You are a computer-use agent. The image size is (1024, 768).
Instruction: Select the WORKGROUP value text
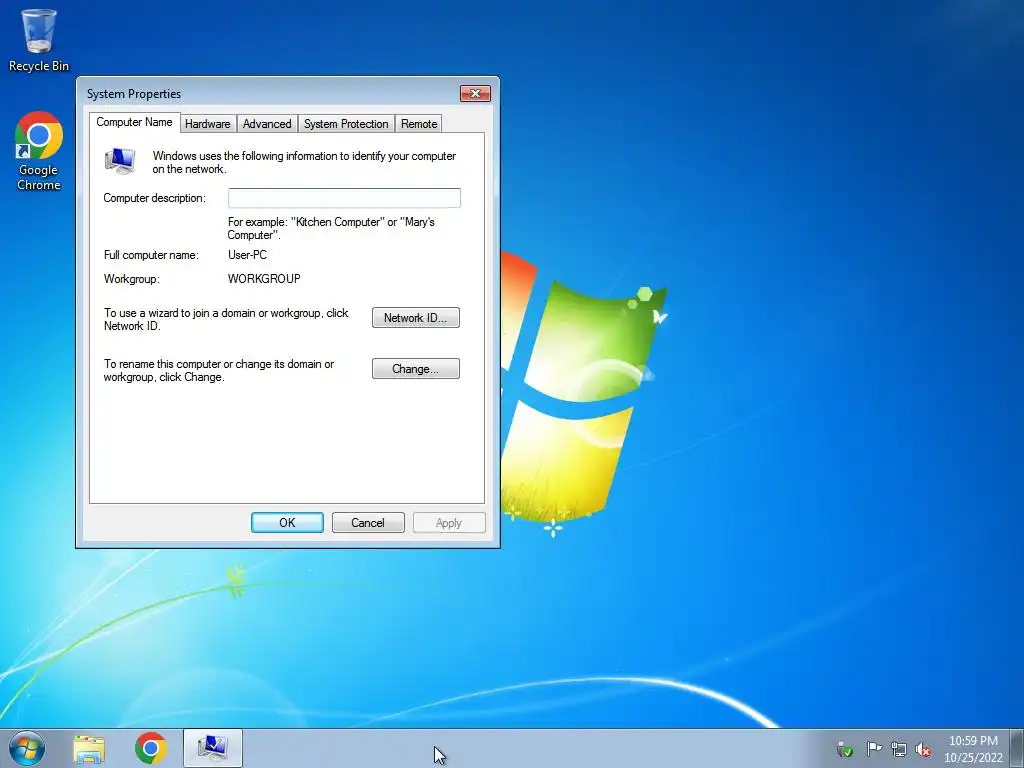click(x=264, y=279)
